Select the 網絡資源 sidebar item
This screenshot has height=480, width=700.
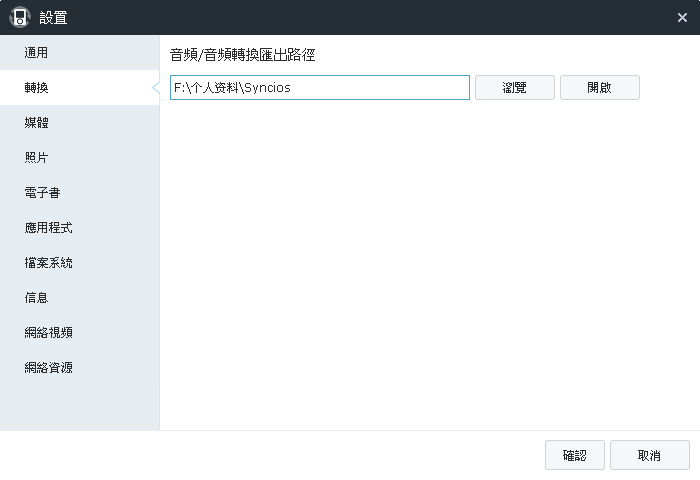(49, 368)
